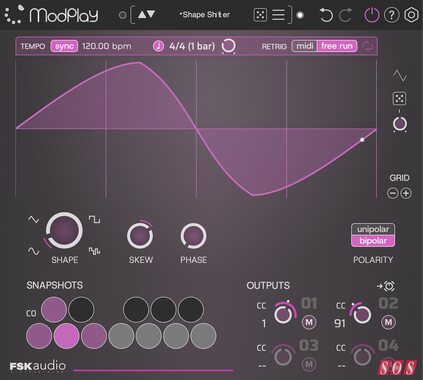Click the undo arrow
This screenshot has width=423, height=380.
point(326,15)
